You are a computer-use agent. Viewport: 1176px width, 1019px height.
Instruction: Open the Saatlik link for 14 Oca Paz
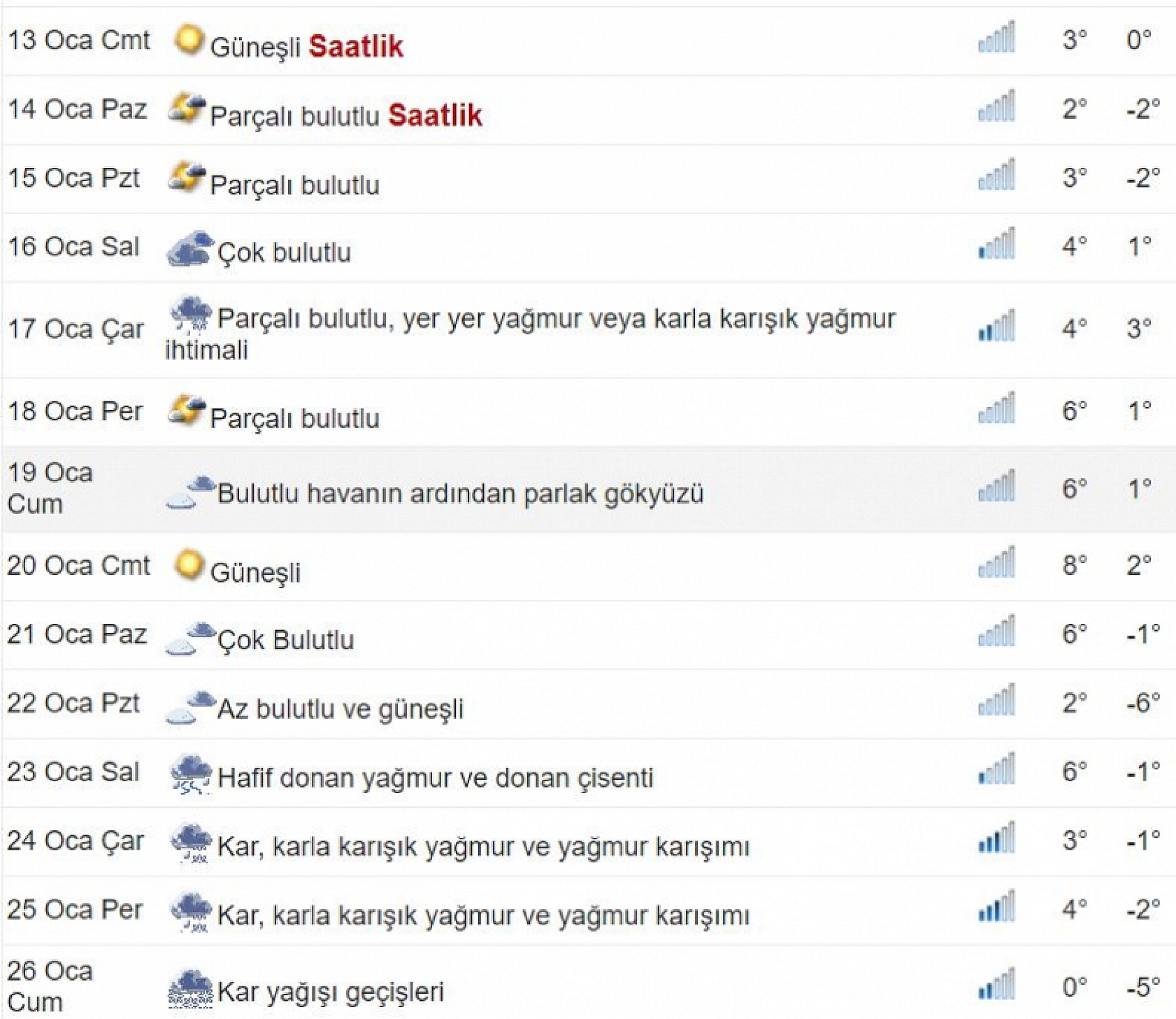click(435, 115)
